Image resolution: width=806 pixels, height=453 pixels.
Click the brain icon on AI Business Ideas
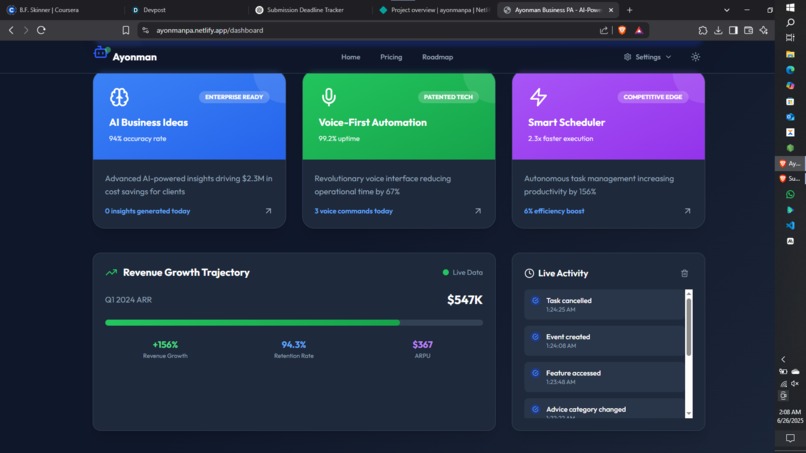pyautogui.click(x=119, y=97)
